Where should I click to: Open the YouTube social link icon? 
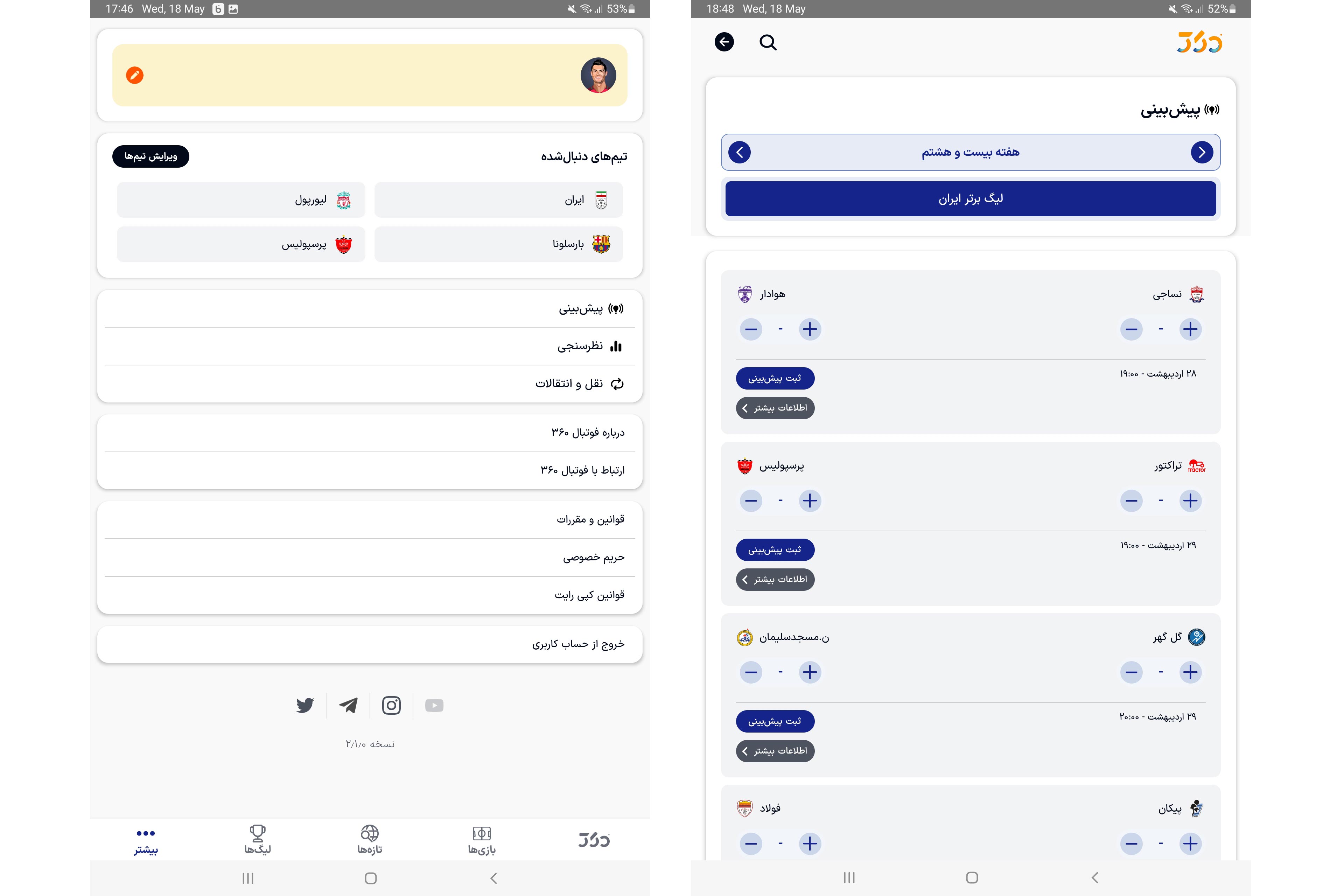pyautogui.click(x=434, y=705)
